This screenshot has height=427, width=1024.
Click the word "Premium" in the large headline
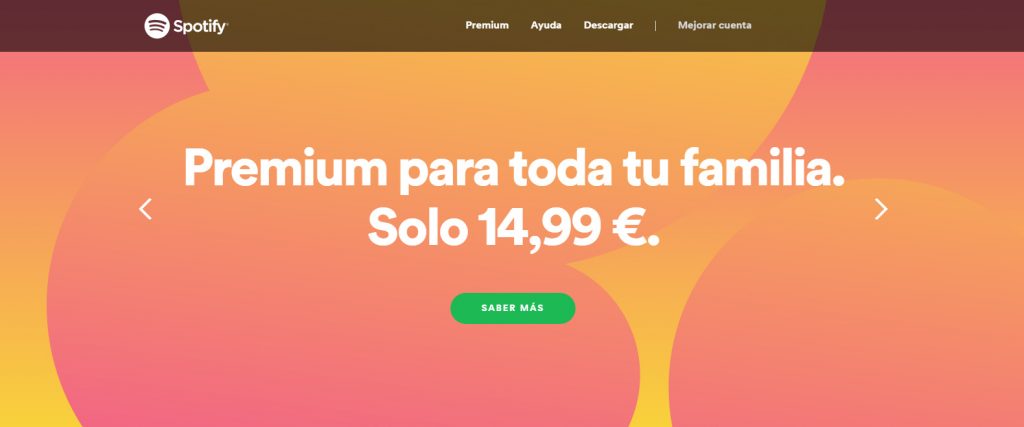285,167
